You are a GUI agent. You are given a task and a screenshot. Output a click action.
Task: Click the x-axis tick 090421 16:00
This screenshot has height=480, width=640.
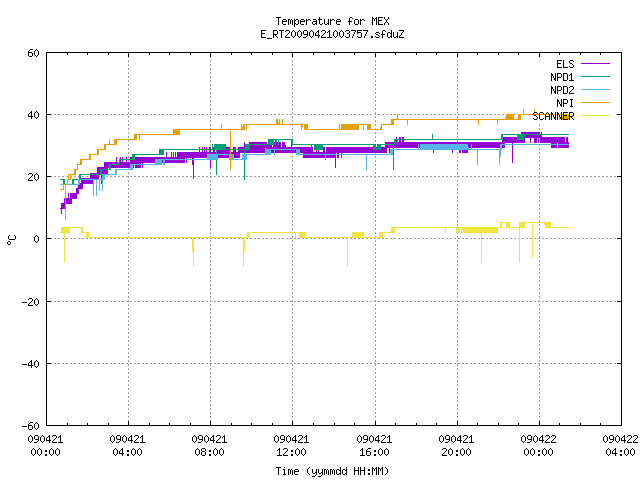(x=374, y=446)
